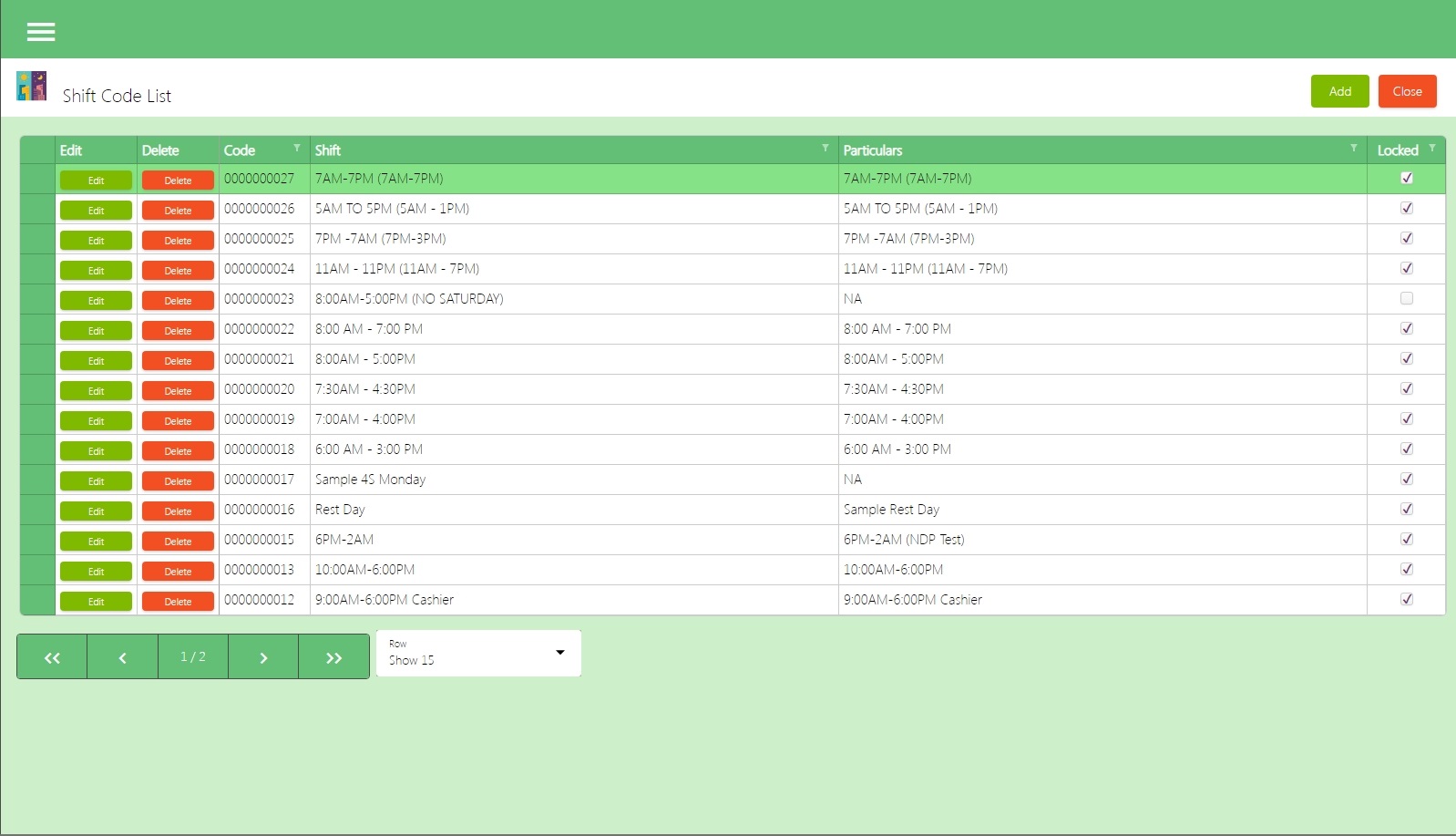Open the Shift column filter icon
This screenshot has height=836, width=1456.
825,148
